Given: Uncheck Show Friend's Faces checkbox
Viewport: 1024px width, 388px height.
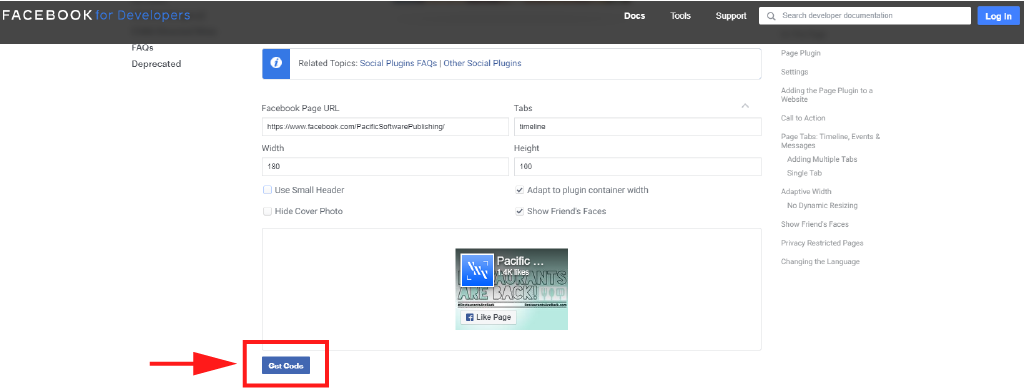Looking at the screenshot, I should point(520,212).
